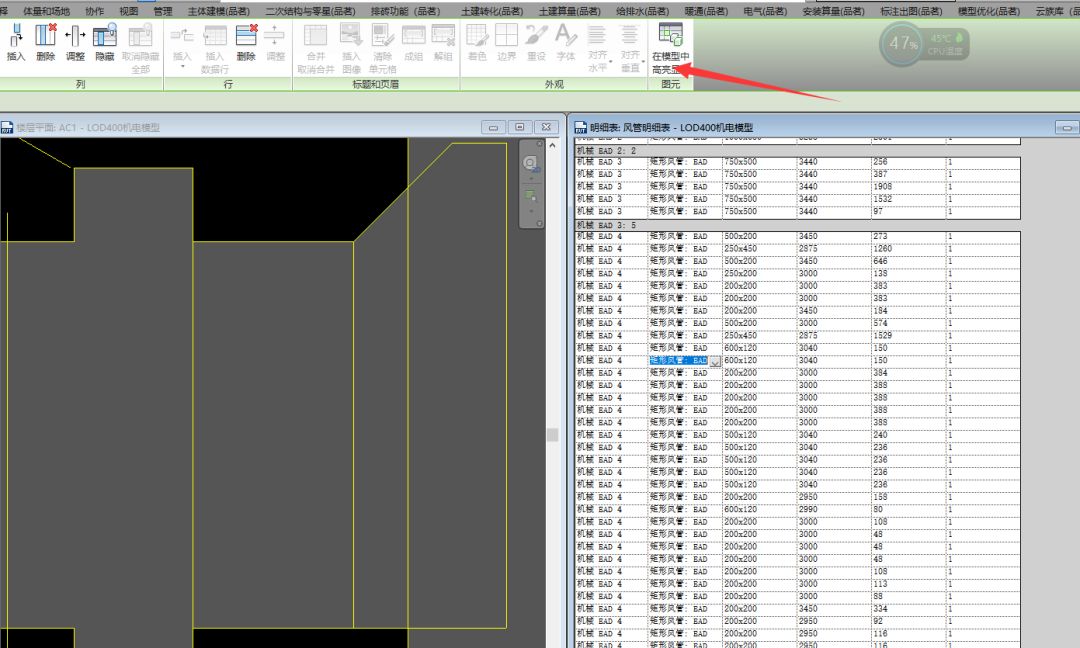Image resolution: width=1080 pixels, height=648 pixels.
Task: Click the zoom region icon in navigation bar
Action: [x=530, y=196]
